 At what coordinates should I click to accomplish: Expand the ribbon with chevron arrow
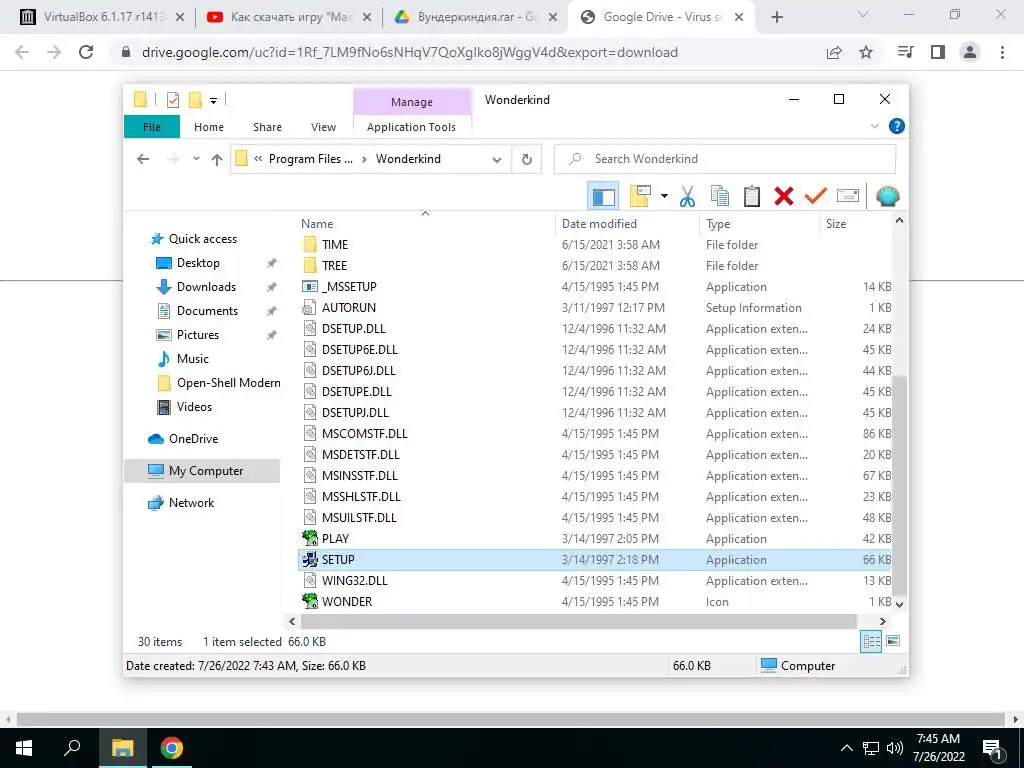coord(875,126)
